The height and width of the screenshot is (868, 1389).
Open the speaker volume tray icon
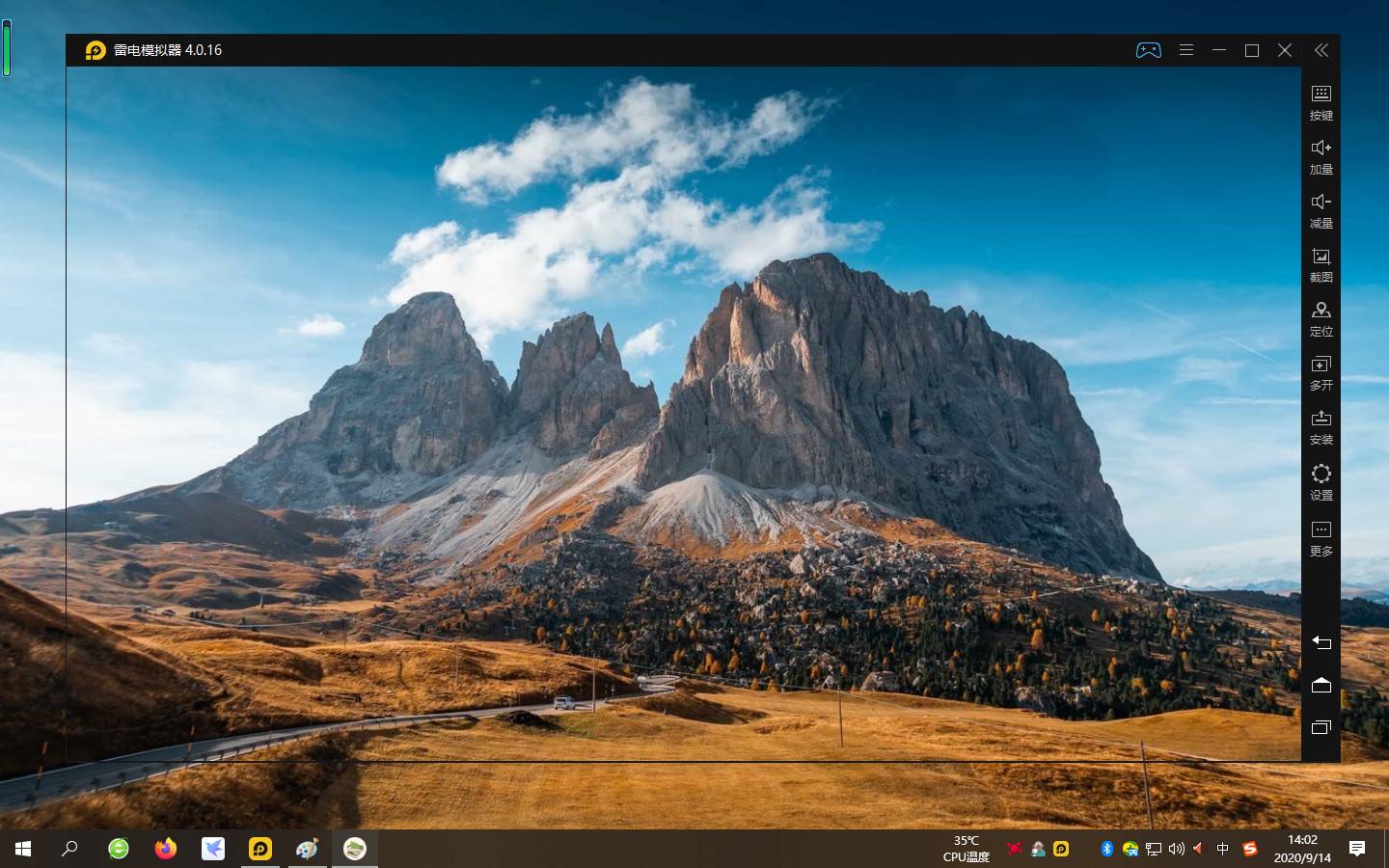(x=1176, y=849)
